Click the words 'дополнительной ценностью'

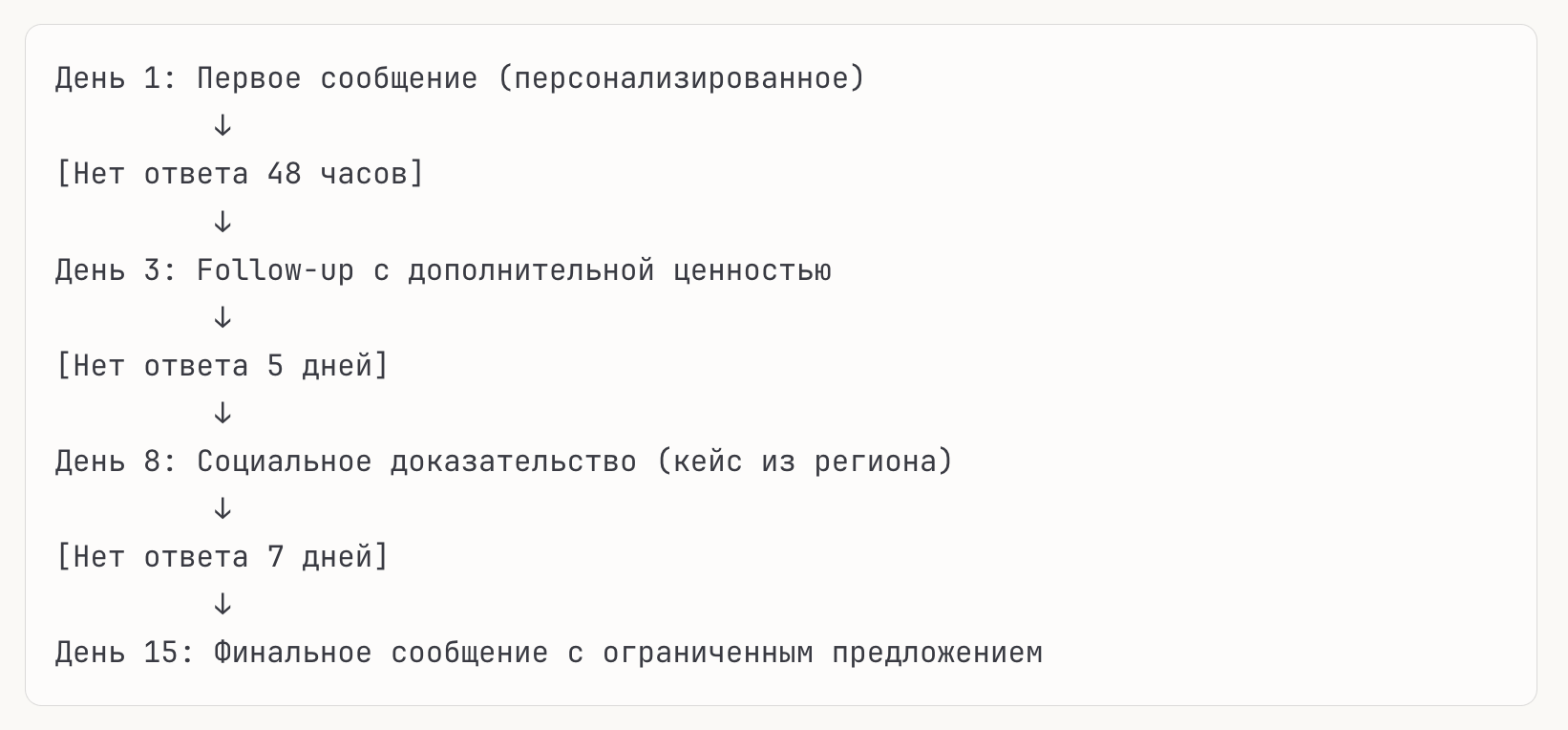click(x=619, y=270)
